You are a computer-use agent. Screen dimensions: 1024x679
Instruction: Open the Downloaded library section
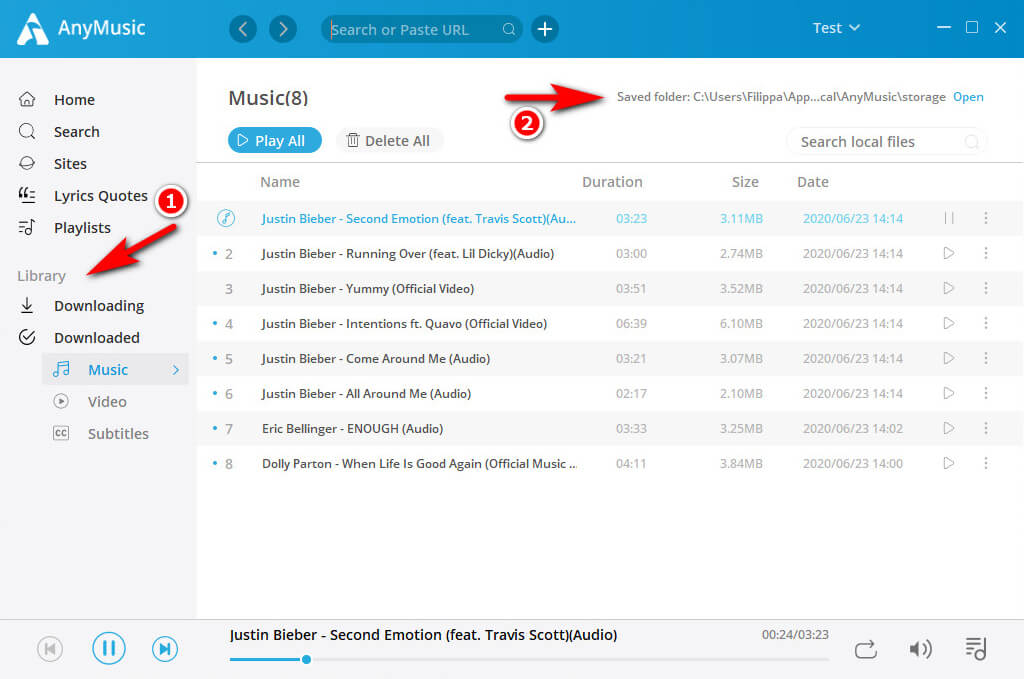click(x=97, y=338)
